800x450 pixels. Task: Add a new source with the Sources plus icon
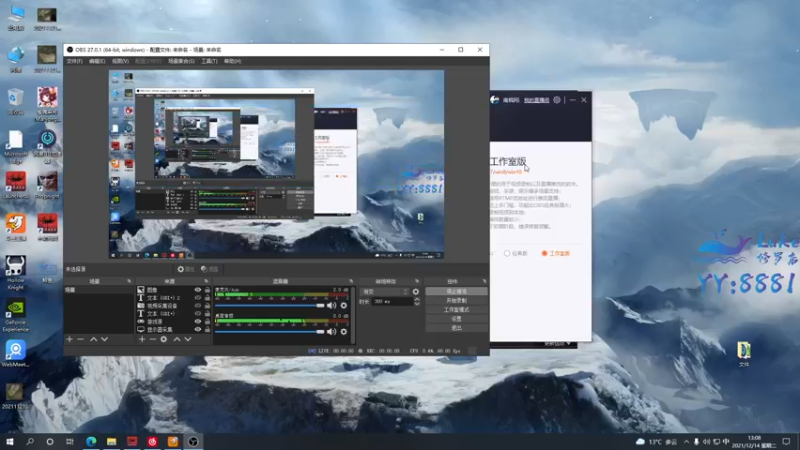(142, 339)
